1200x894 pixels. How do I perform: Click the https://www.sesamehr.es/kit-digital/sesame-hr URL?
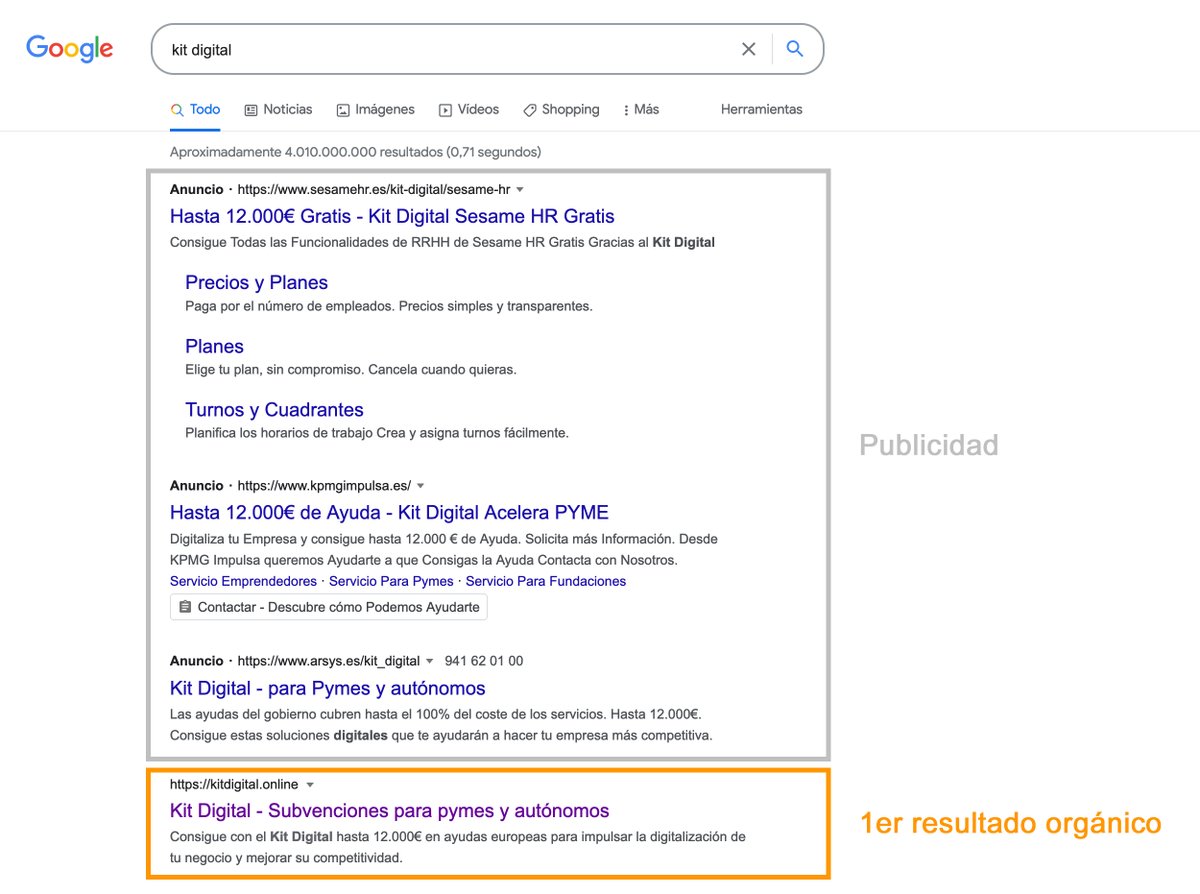374,190
